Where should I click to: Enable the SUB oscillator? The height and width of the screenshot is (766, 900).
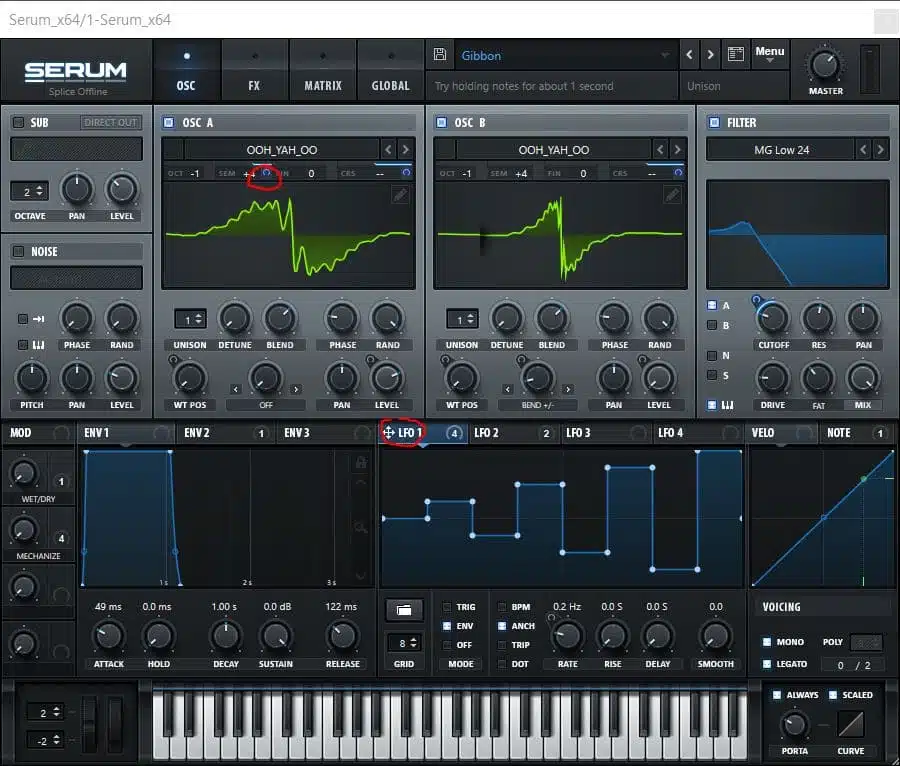[19, 122]
